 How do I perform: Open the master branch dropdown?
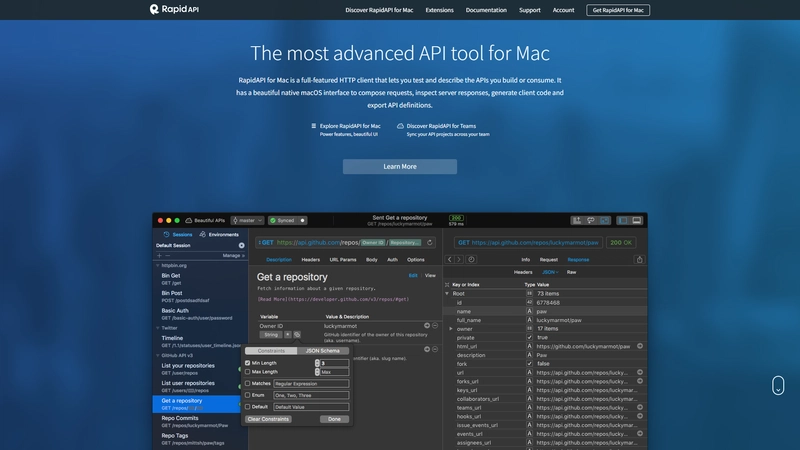coord(247,220)
